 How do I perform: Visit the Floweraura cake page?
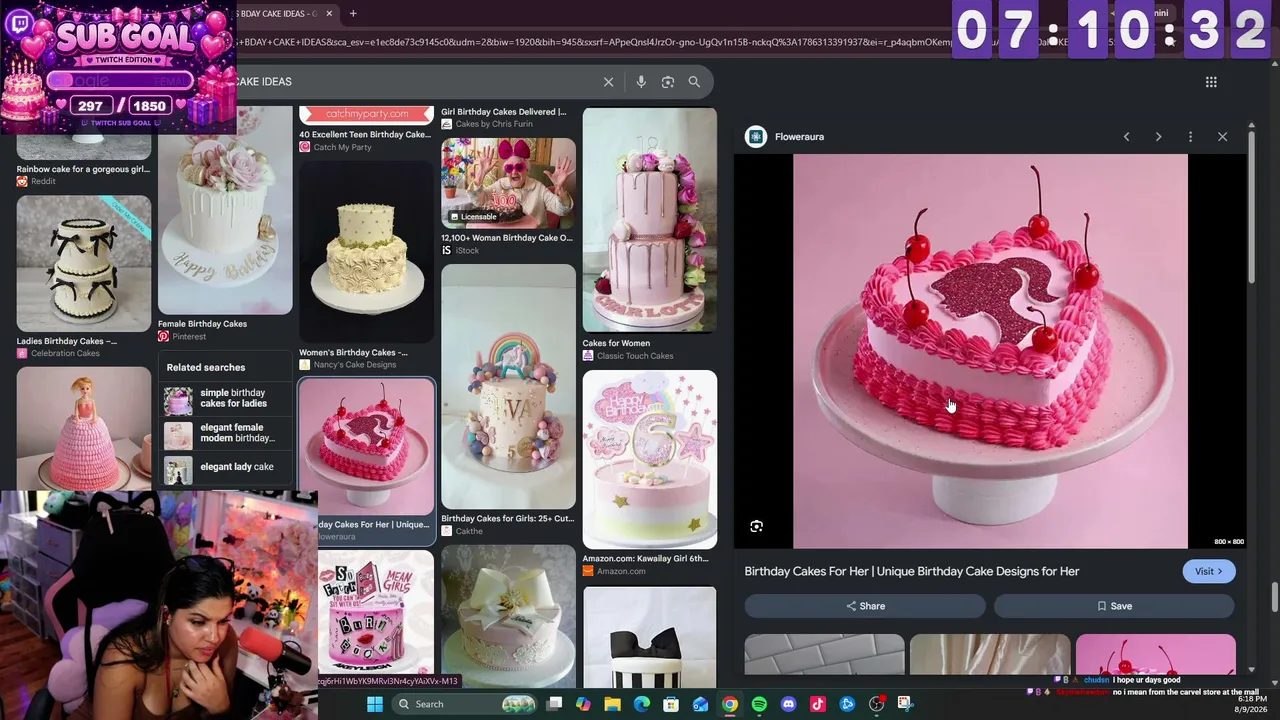[x=1209, y=571]
